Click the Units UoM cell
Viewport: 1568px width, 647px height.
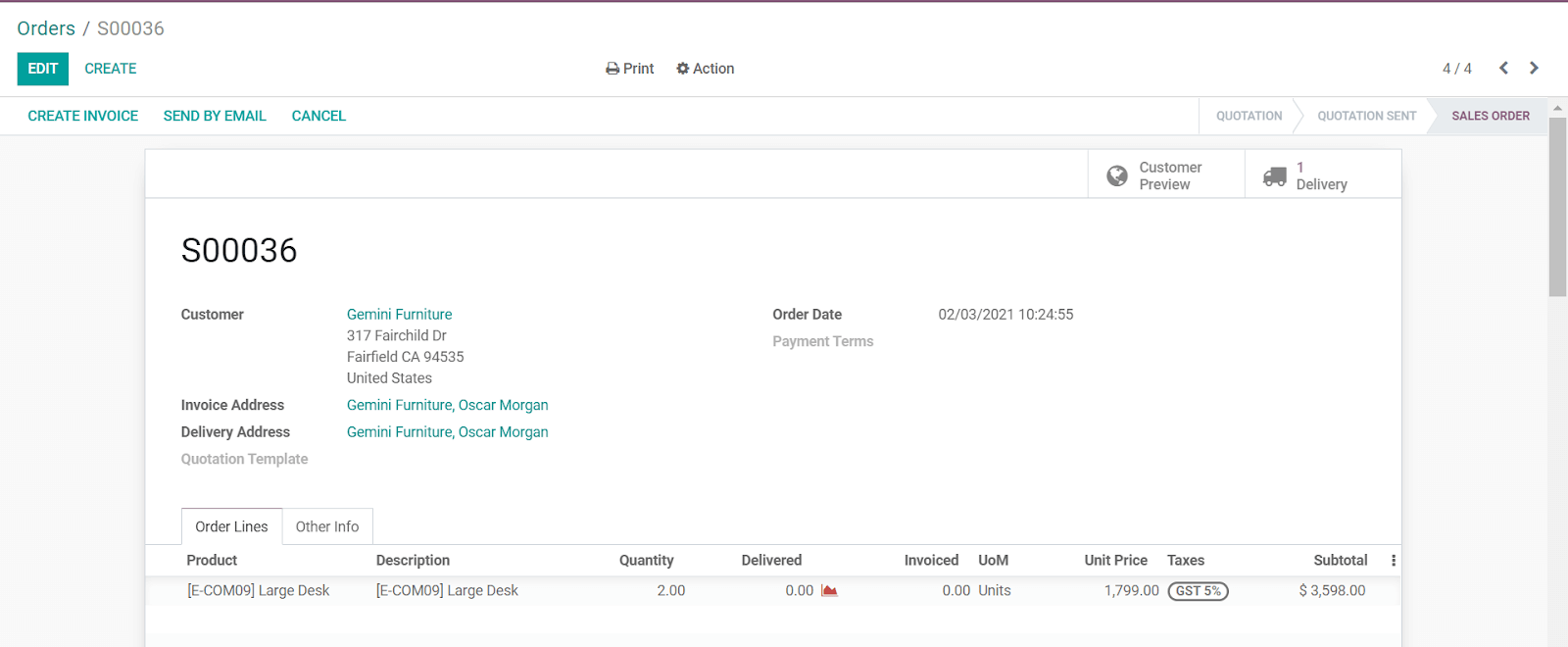(x=995, y=591)
